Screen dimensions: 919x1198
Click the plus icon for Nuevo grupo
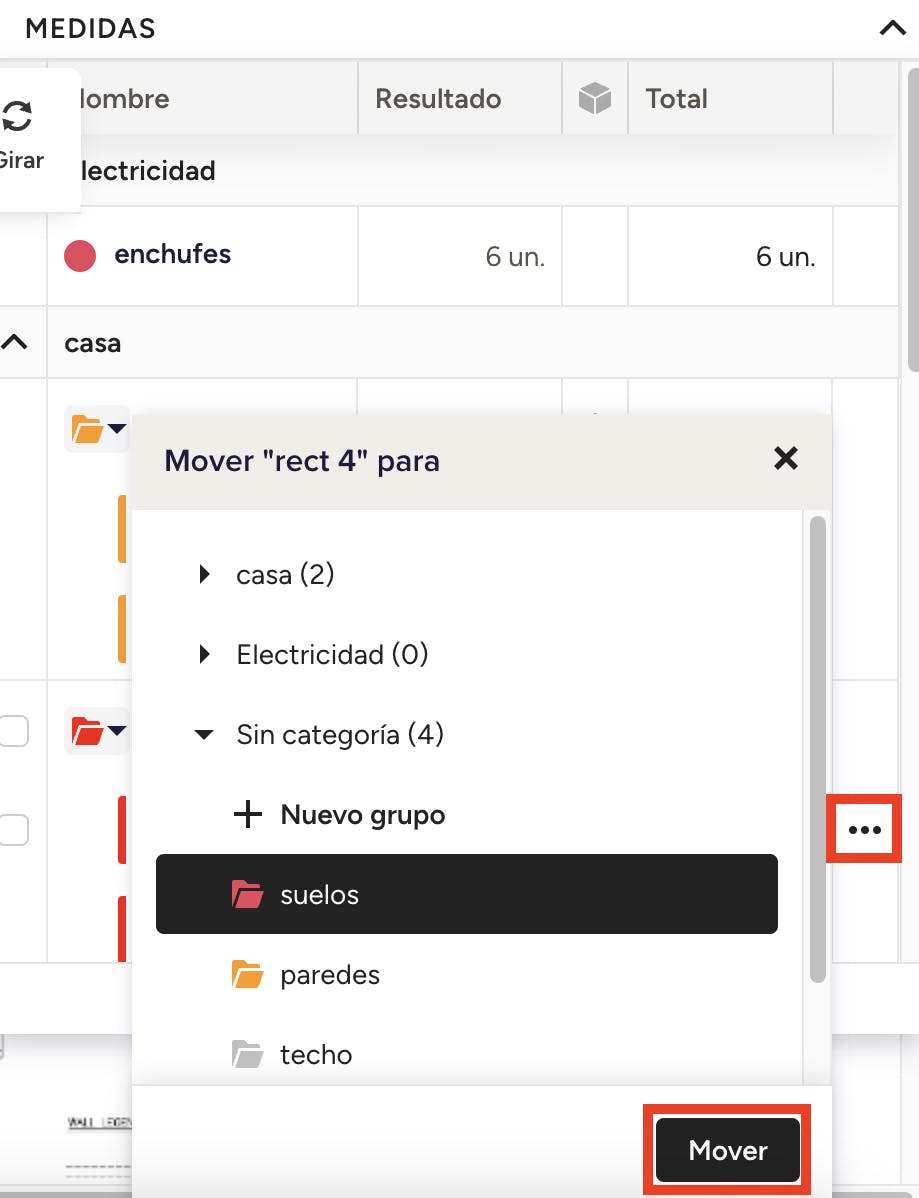tap(246, 815)
